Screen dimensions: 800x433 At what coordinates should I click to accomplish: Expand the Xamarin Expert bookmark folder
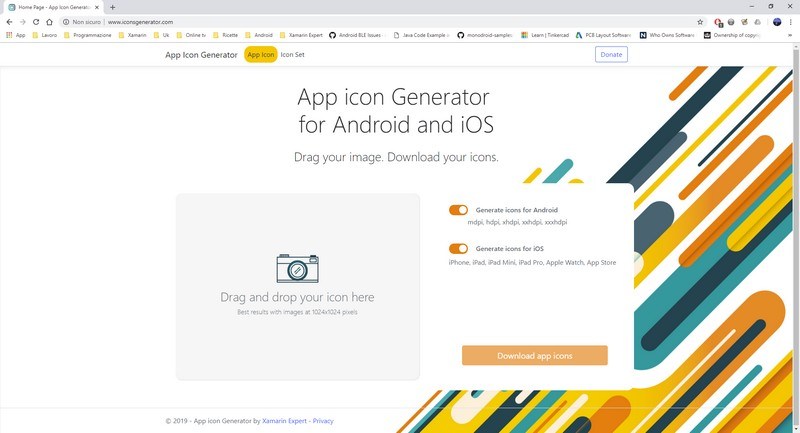[x=301, y=35]
